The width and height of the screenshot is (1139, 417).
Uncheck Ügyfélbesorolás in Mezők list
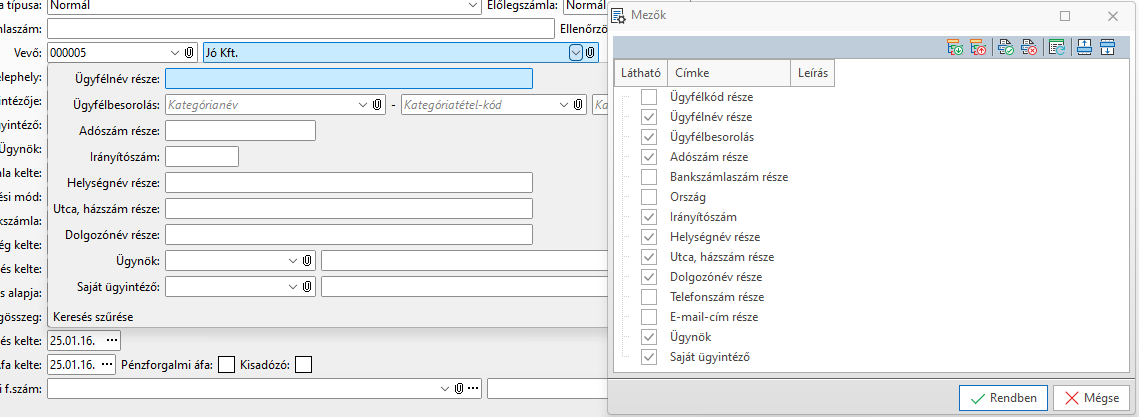coord(649,137)
